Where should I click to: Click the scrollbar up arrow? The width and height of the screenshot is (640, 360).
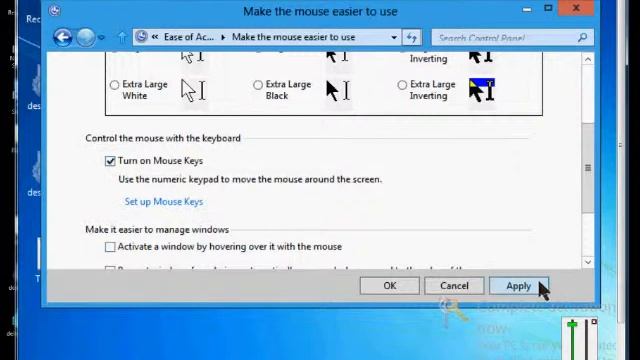(x=588, y=60)
